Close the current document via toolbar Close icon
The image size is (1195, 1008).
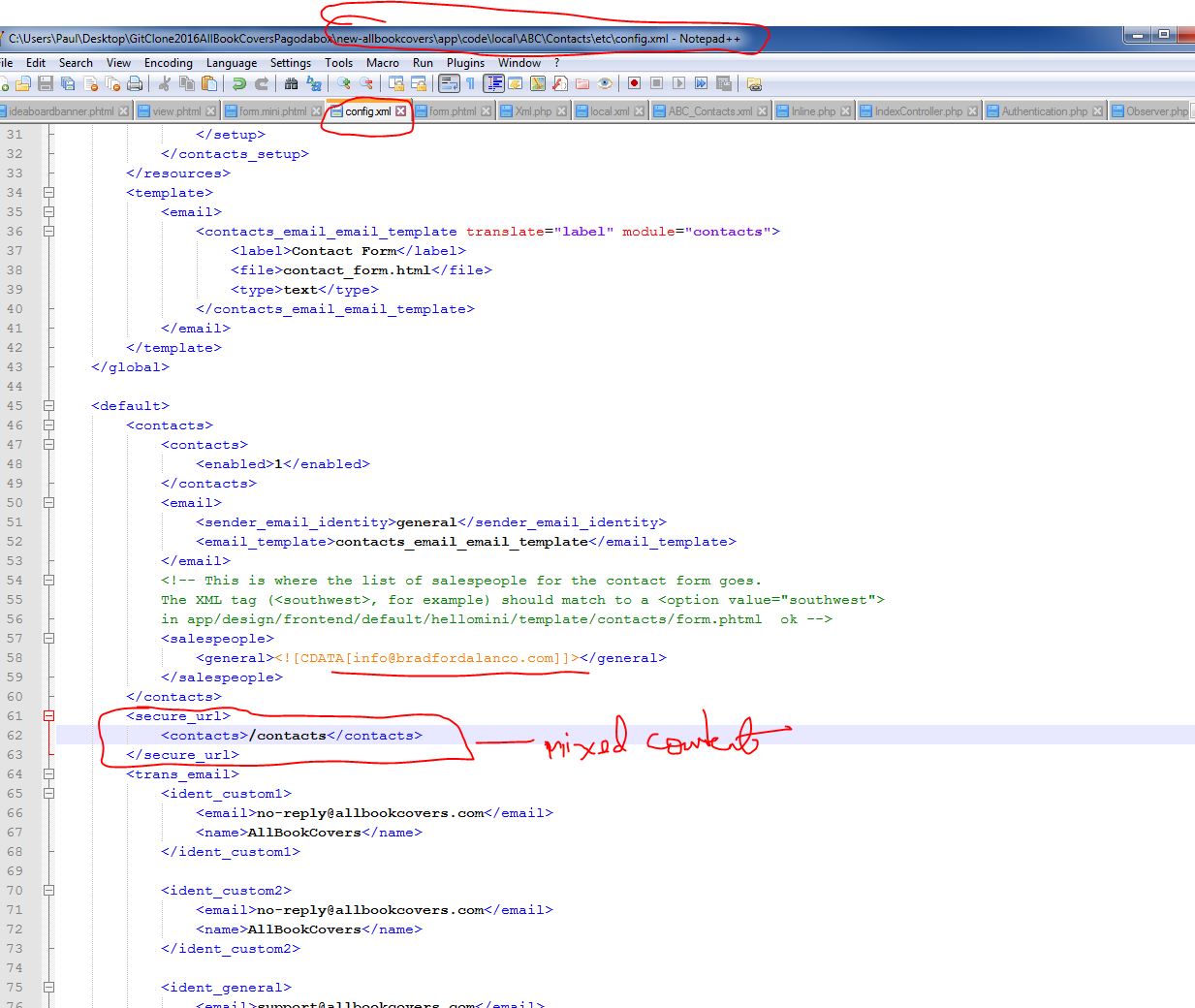pyautogui.click(x=92, y=83)
